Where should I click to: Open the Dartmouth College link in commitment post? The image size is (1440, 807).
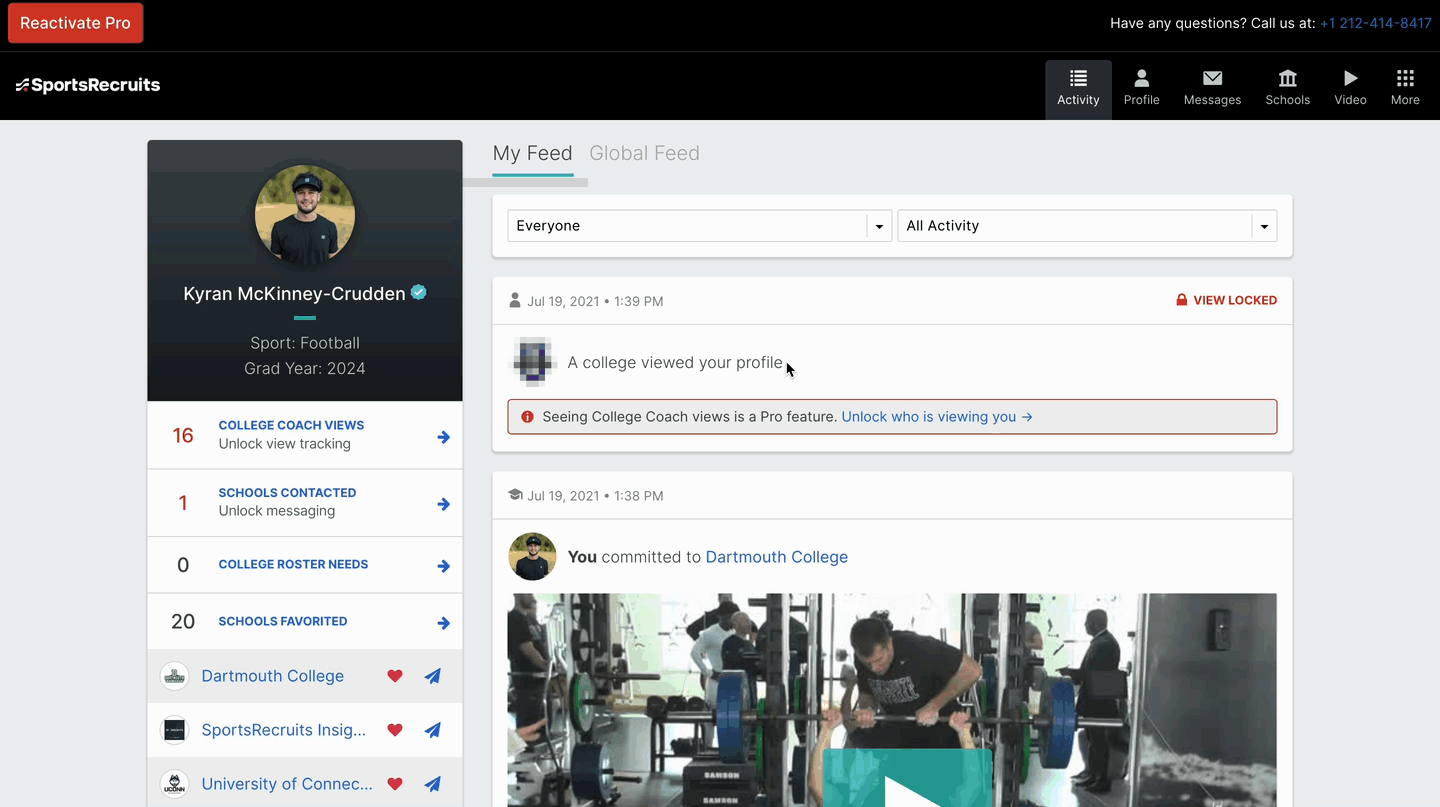(777, 557)
